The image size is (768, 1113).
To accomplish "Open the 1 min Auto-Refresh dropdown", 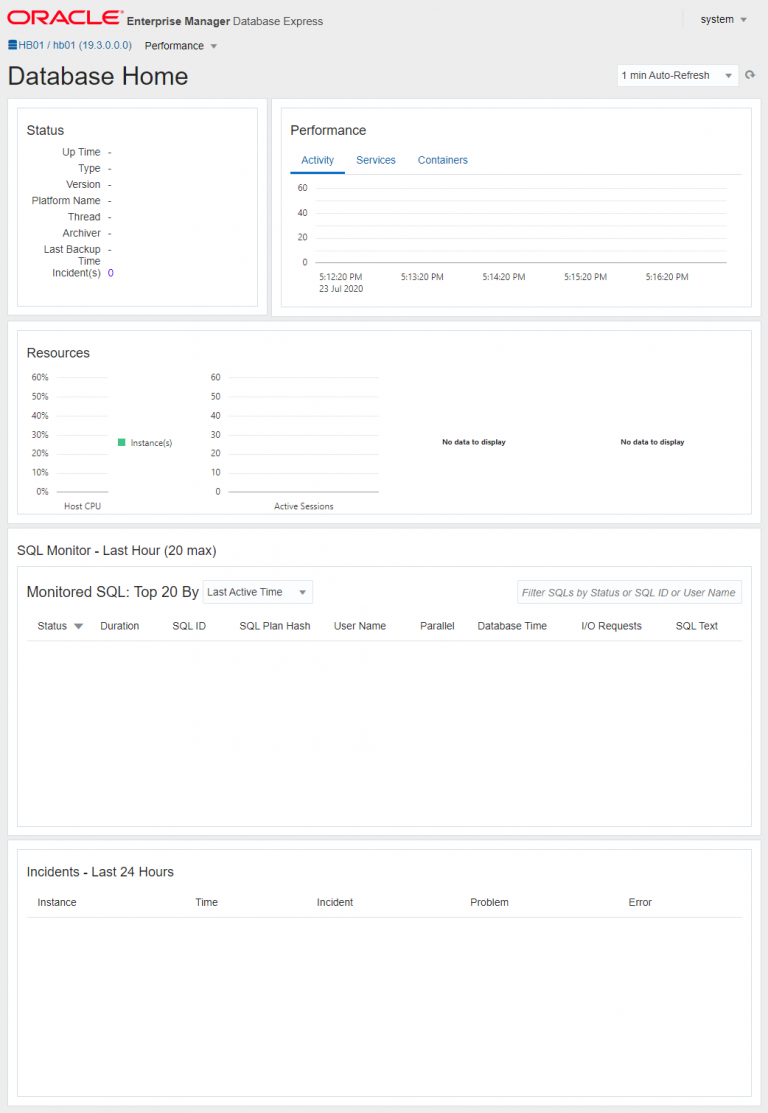I will [x=677, y=76].
